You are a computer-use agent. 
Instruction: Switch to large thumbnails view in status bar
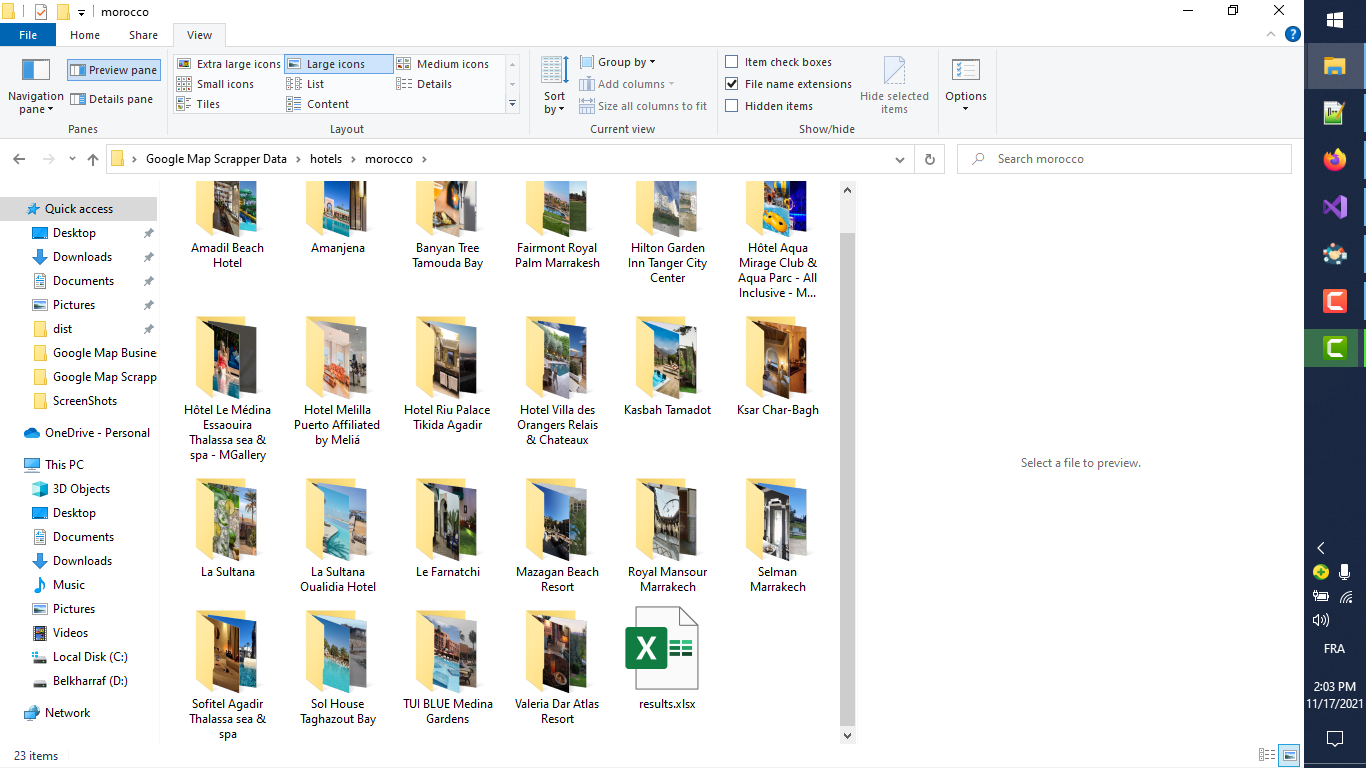pyautogui.click(x=1290, y=756)
